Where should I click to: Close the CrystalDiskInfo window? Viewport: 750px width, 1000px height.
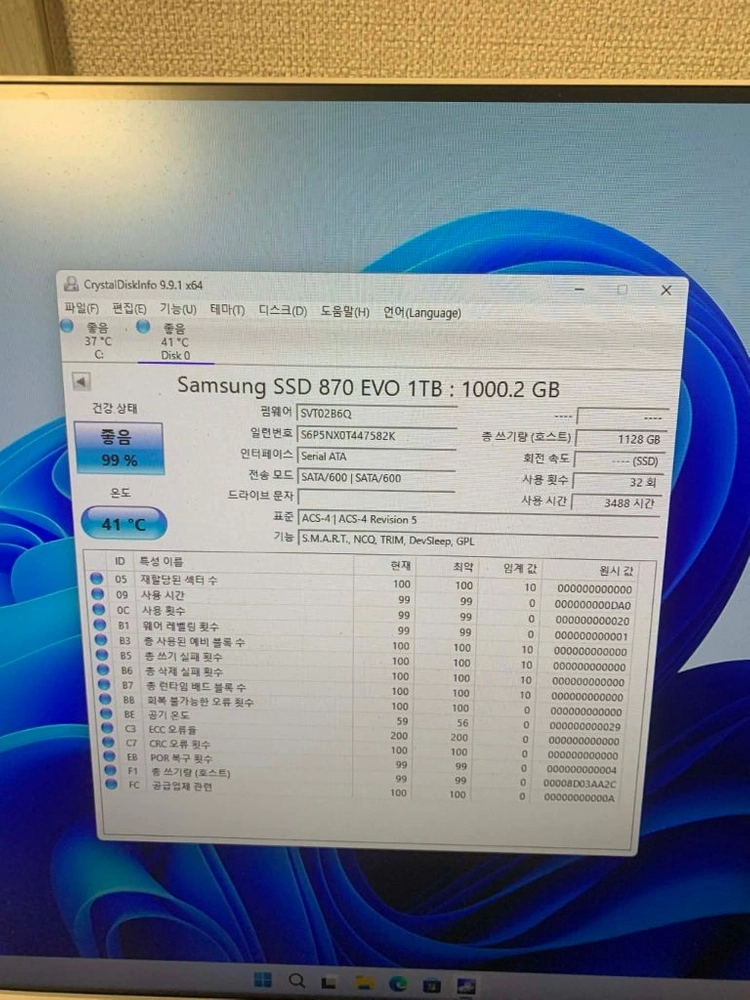[x=666, y=290]
